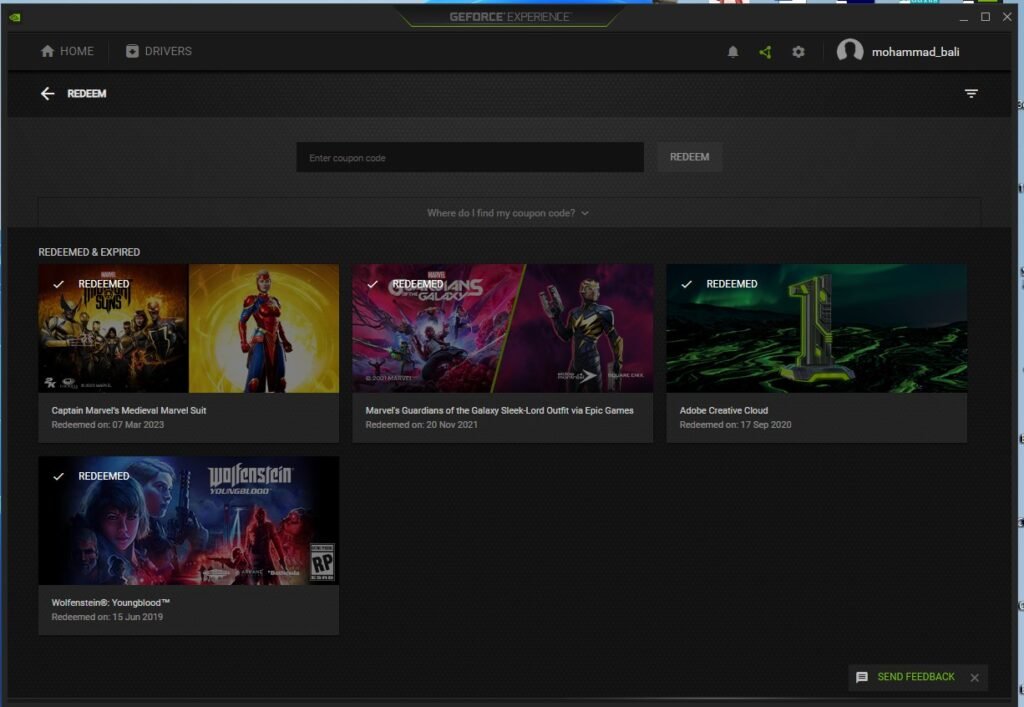Open the filter icon on the Redeem page
This screenshot has width=1024, height=707.
click(972, 93)
